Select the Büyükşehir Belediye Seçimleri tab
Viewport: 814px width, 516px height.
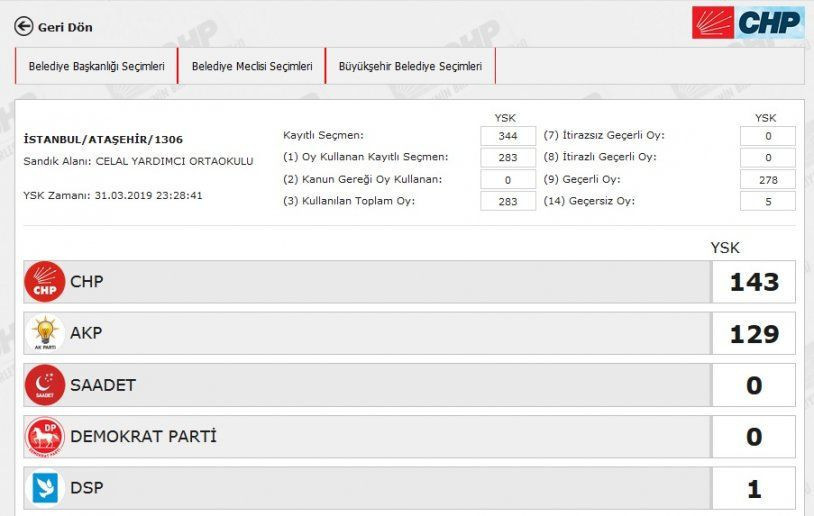click(410, 66)
